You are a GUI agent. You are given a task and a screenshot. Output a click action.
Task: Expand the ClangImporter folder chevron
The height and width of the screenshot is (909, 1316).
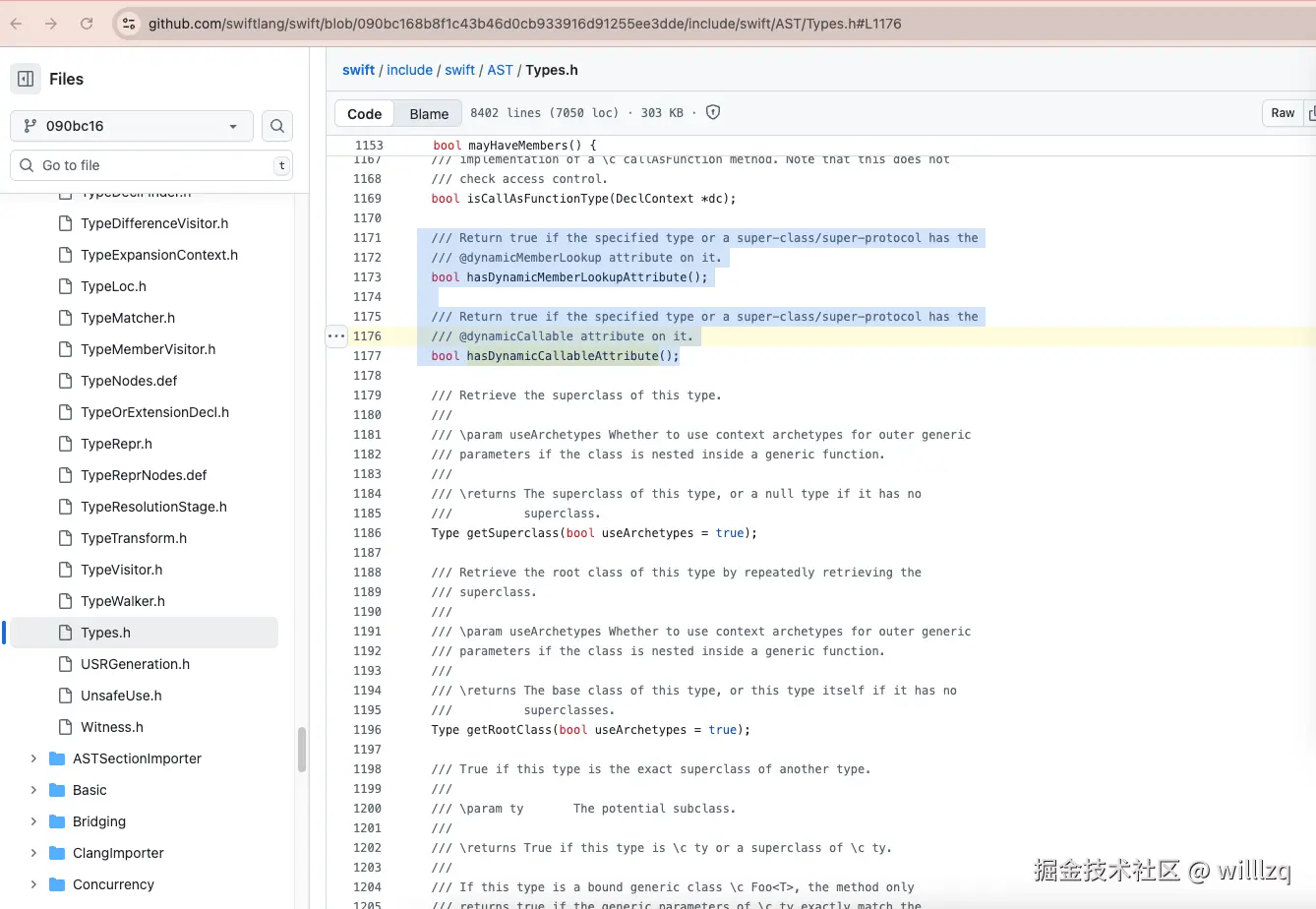[x=33, y=853]
